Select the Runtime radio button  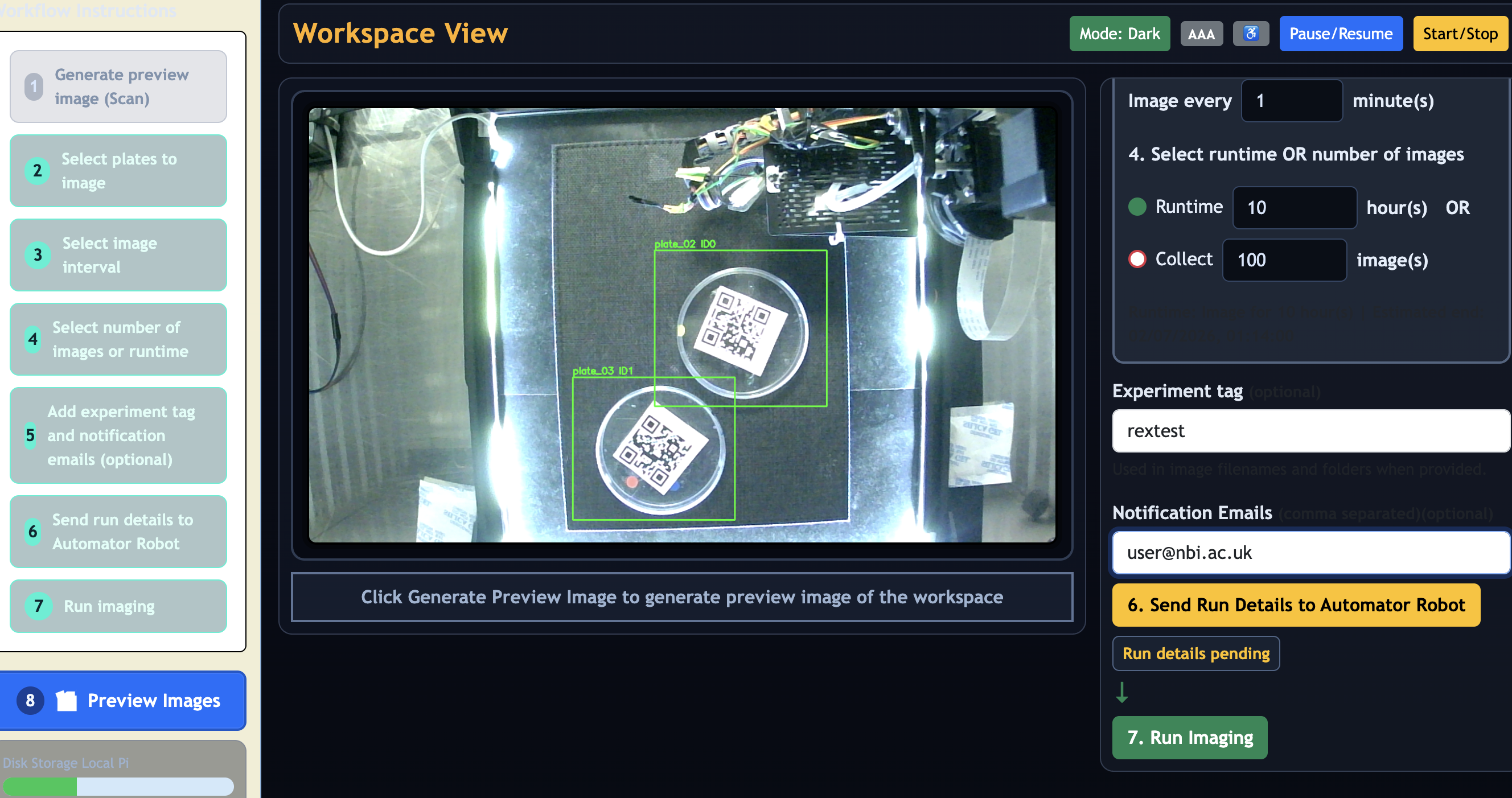pyautogui.click(x=1137, y=207)
